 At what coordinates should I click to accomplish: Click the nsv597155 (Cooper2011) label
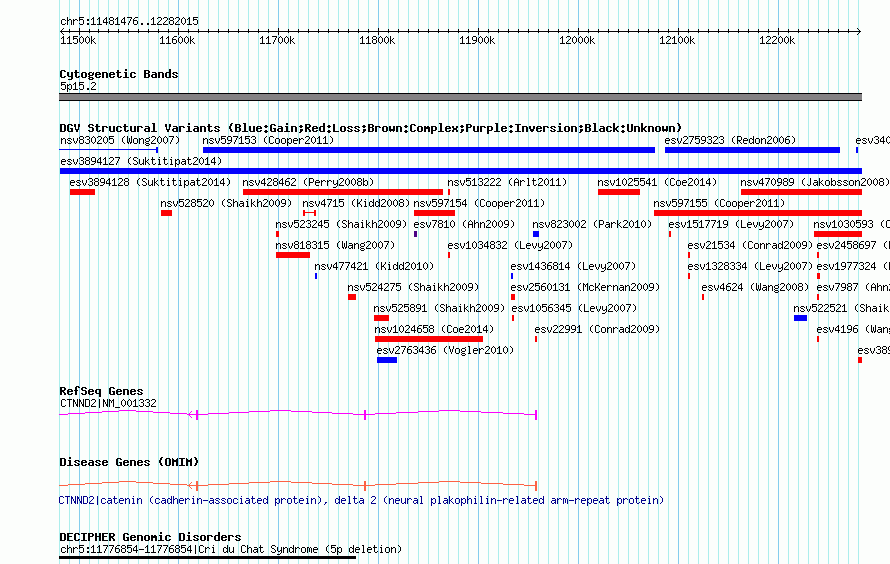coord(719,203)
